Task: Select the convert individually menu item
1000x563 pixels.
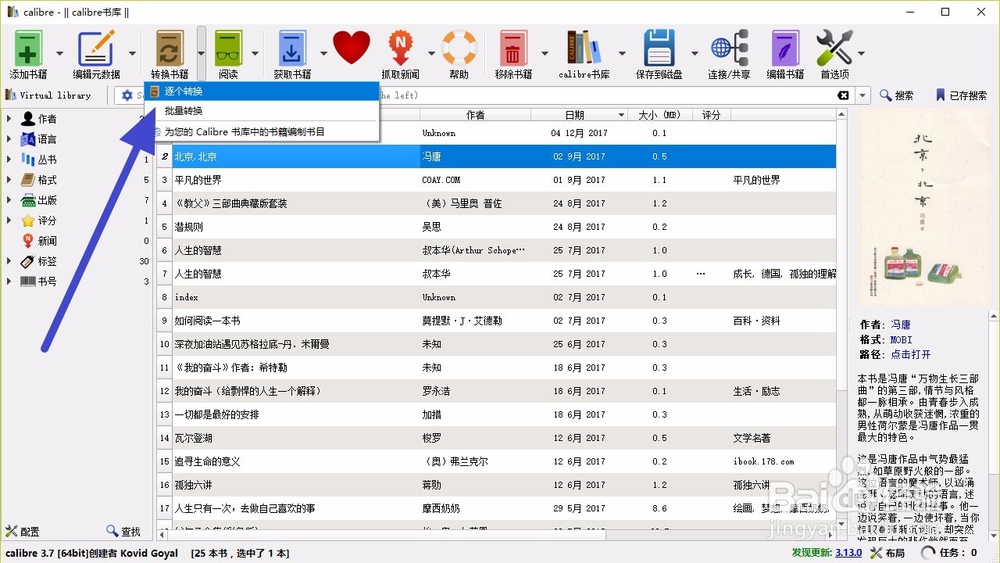Action: tap(262, 91)
